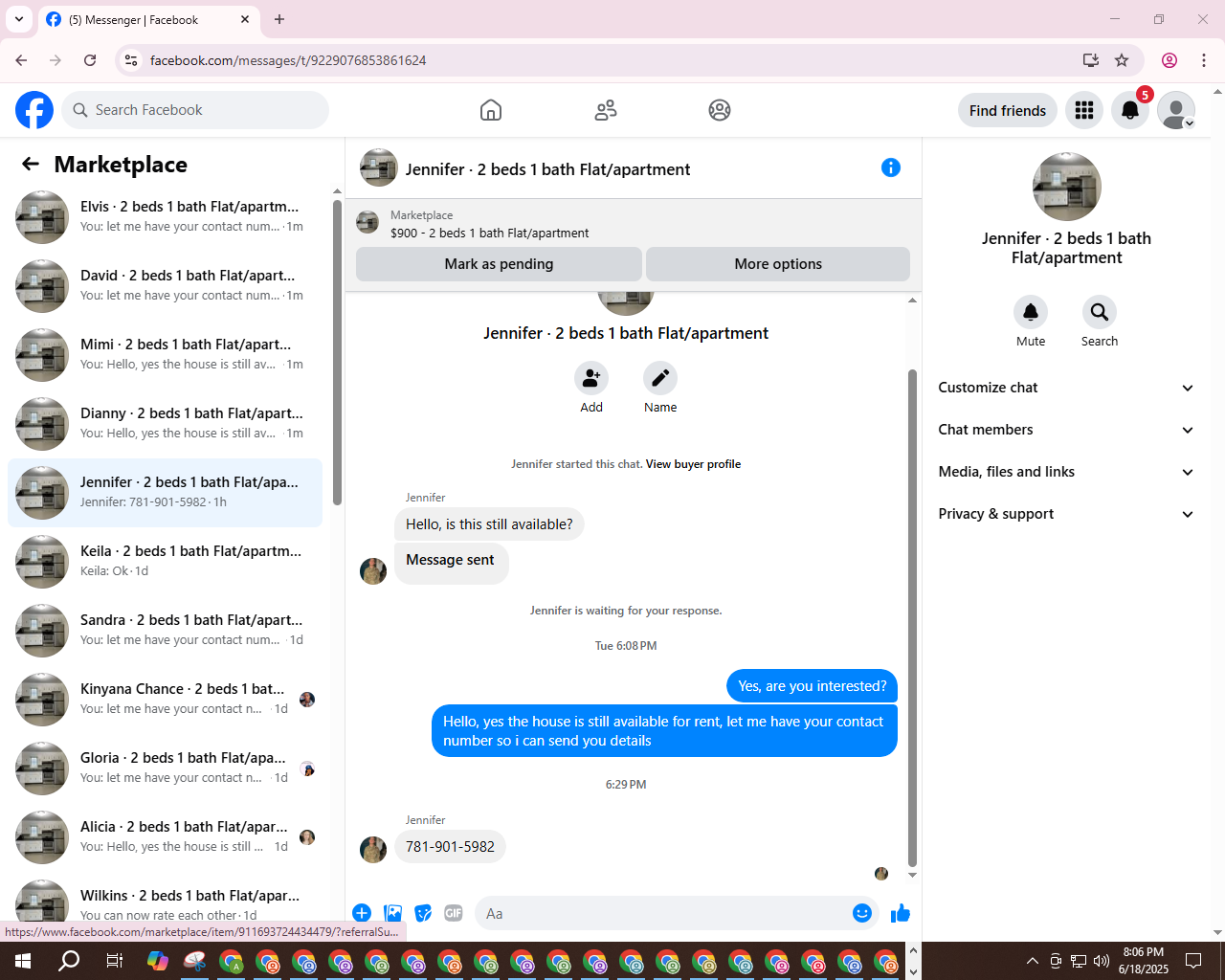1225x980 pixels.
Task: Open the apps grid menu icon
Action: pyautogui.click(x=1084, y=110)
